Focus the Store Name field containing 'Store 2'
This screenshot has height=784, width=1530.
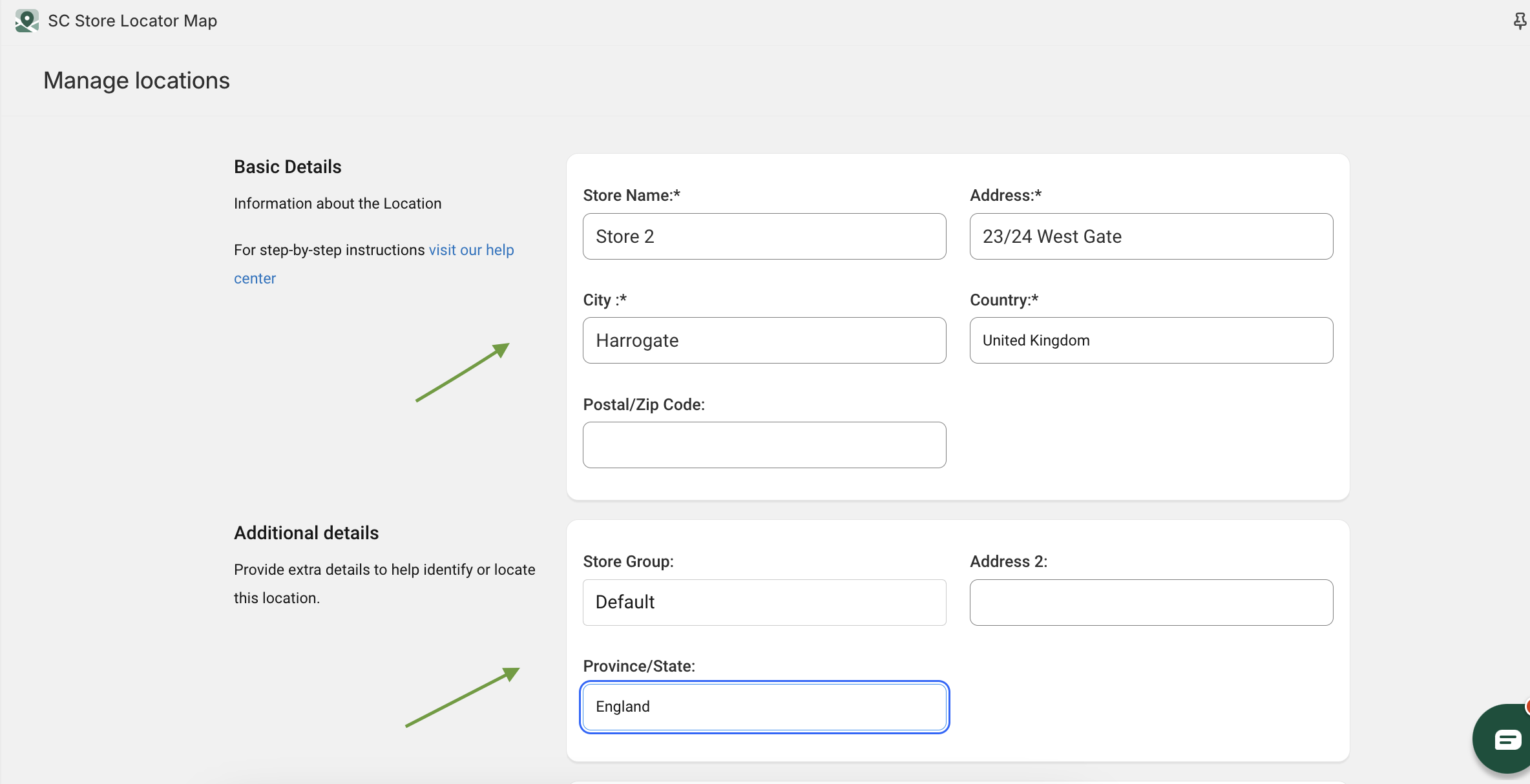click(764, 236)
